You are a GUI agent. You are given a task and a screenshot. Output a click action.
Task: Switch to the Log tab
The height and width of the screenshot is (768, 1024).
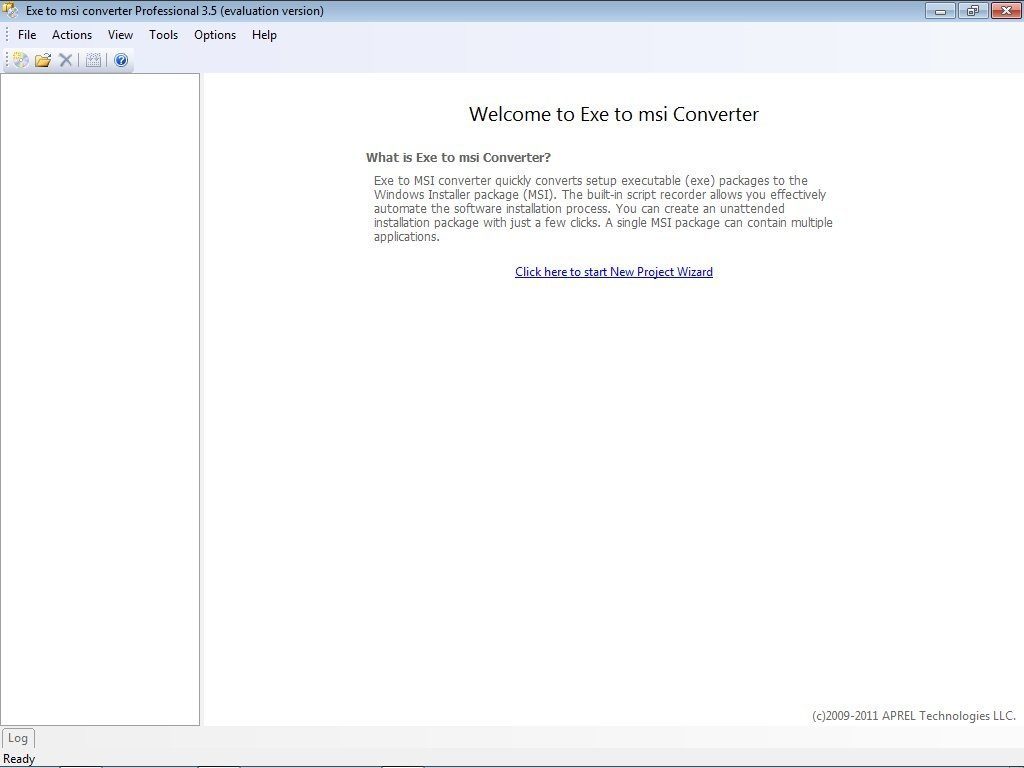(18, 738)
